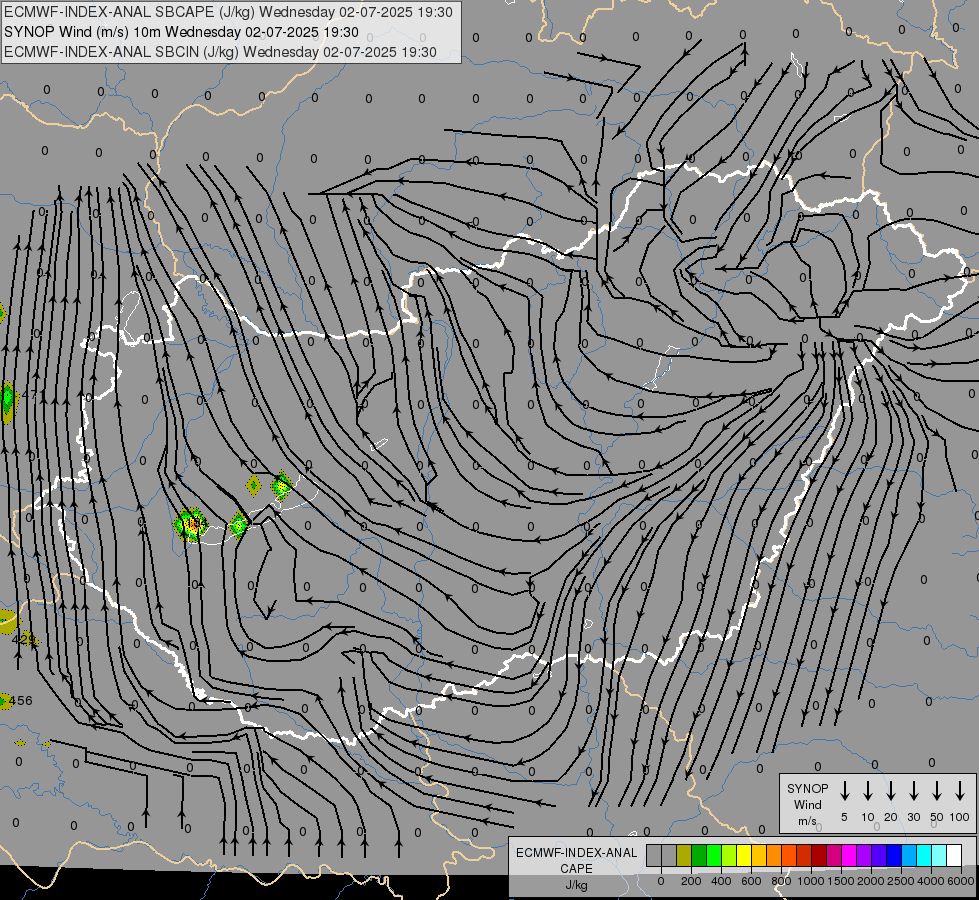The height and width of the screenshot is (900, 979).
Task: Click the SBCIN title line
Action: click(x=220, y=52)
